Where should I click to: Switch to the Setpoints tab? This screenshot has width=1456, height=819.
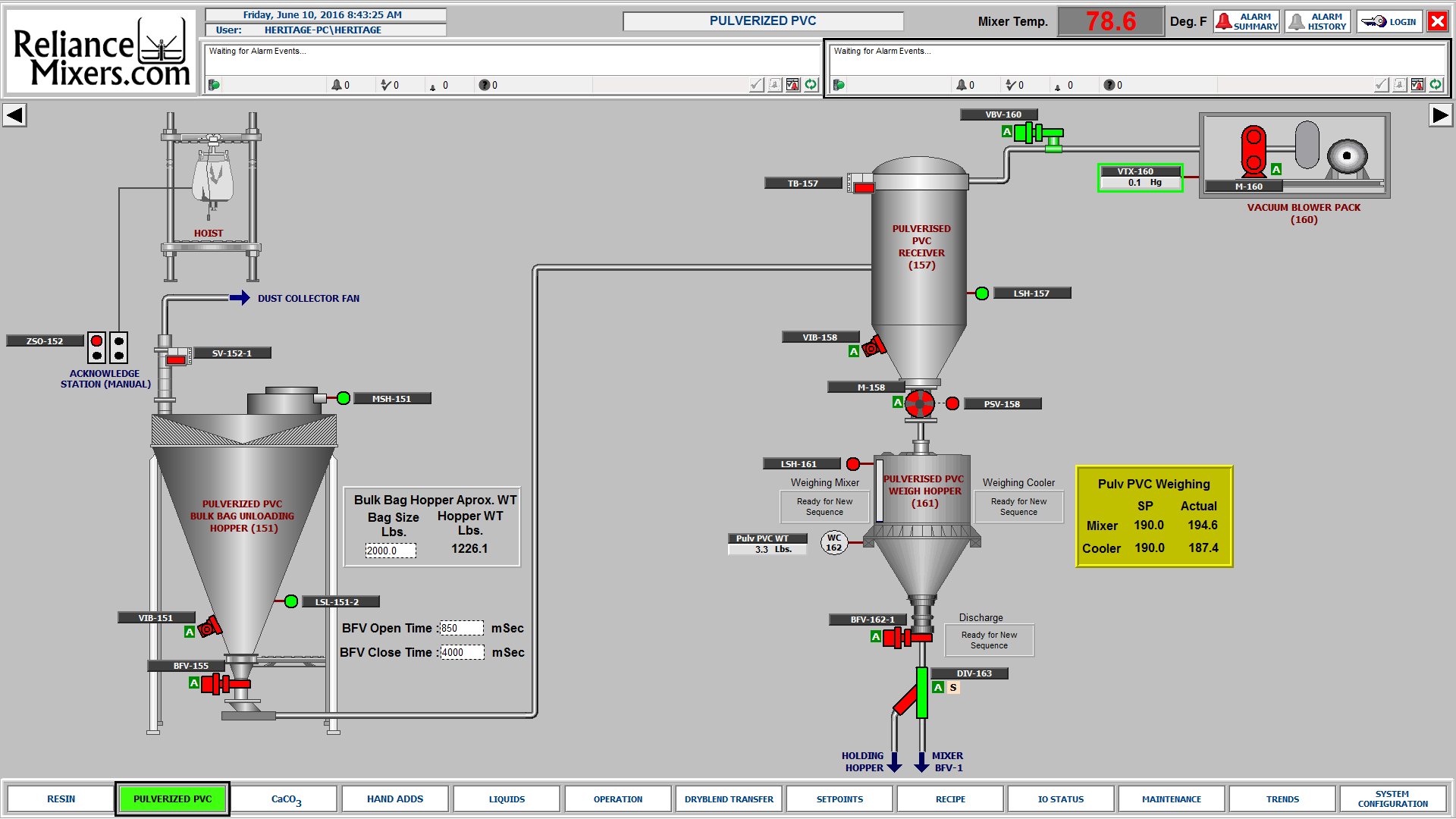tap(839, 799)
